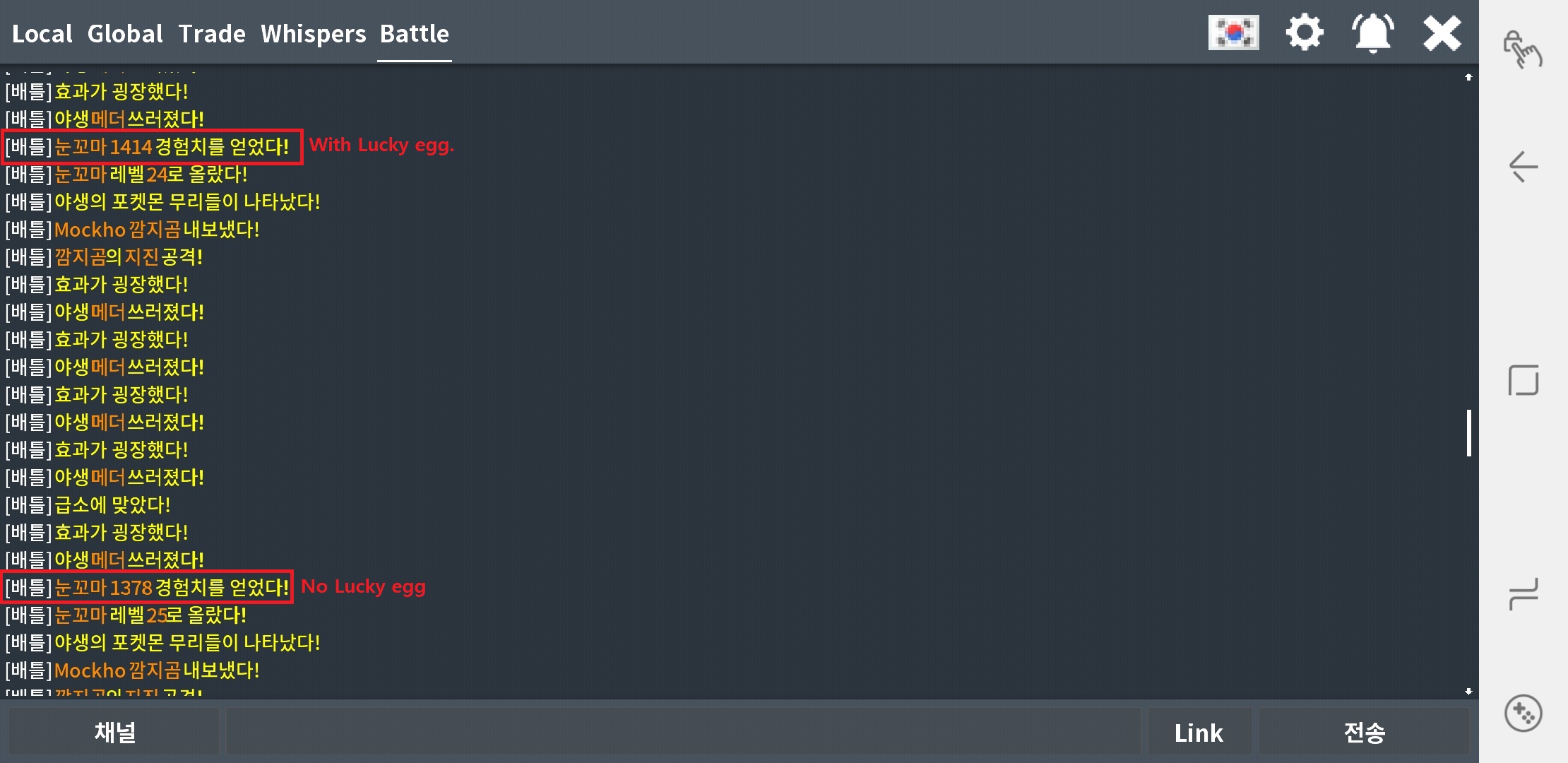Switch to the Global chat tab
Image resolution: width=1568 pixels, height=763 pixels.
point(125,34)
